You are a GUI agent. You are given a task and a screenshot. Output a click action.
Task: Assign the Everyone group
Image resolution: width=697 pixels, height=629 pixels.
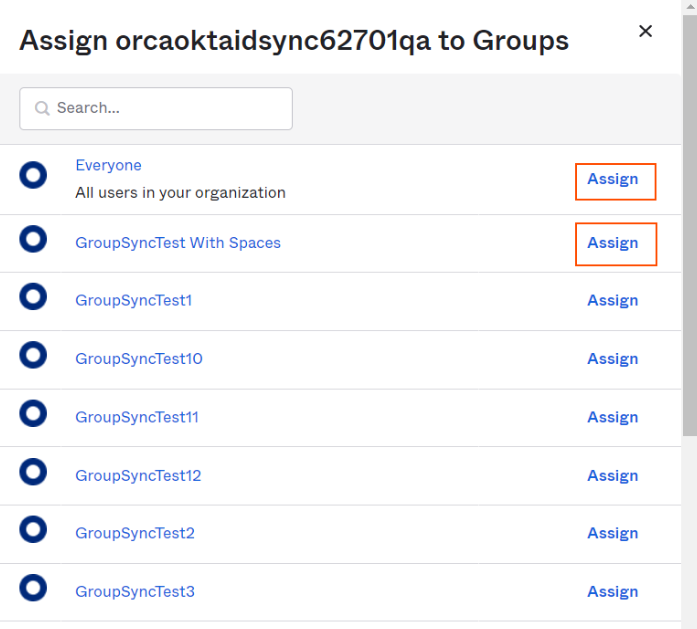click(x=616, y=181)
